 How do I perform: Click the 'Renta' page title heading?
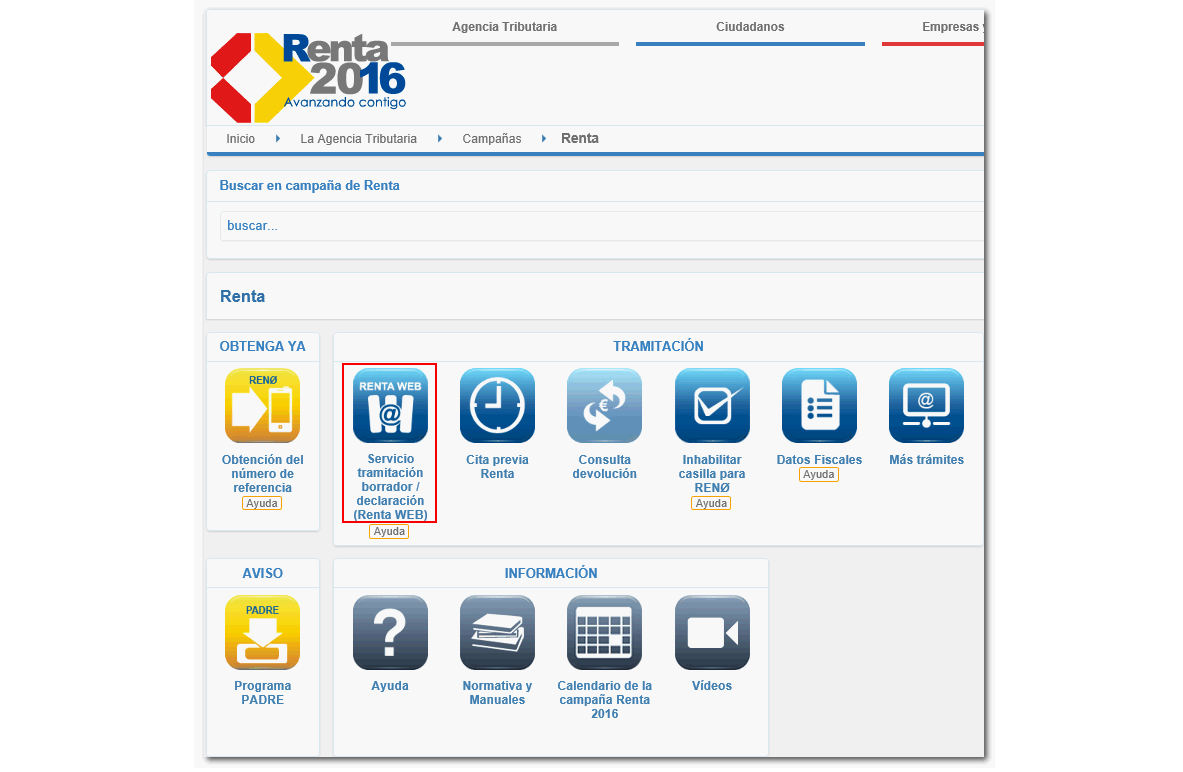[x=242, y=297]
